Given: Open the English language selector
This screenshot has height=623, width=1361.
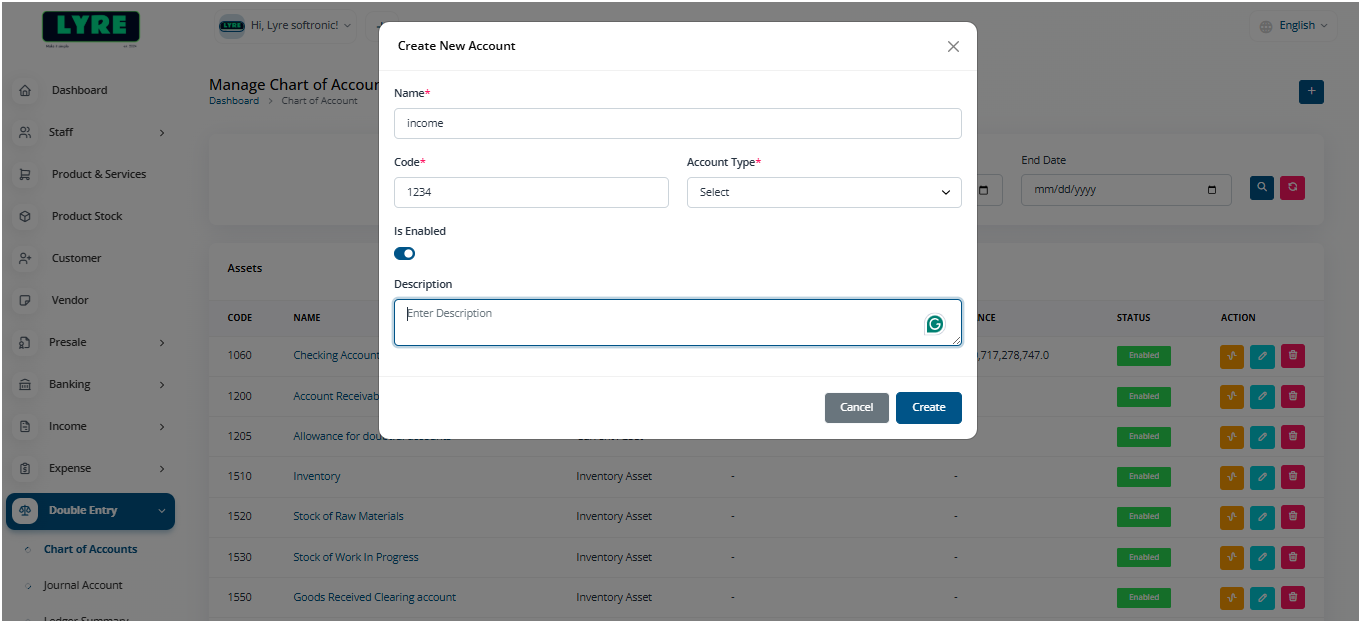Looking at the screenshot, I should (1293, 25).
